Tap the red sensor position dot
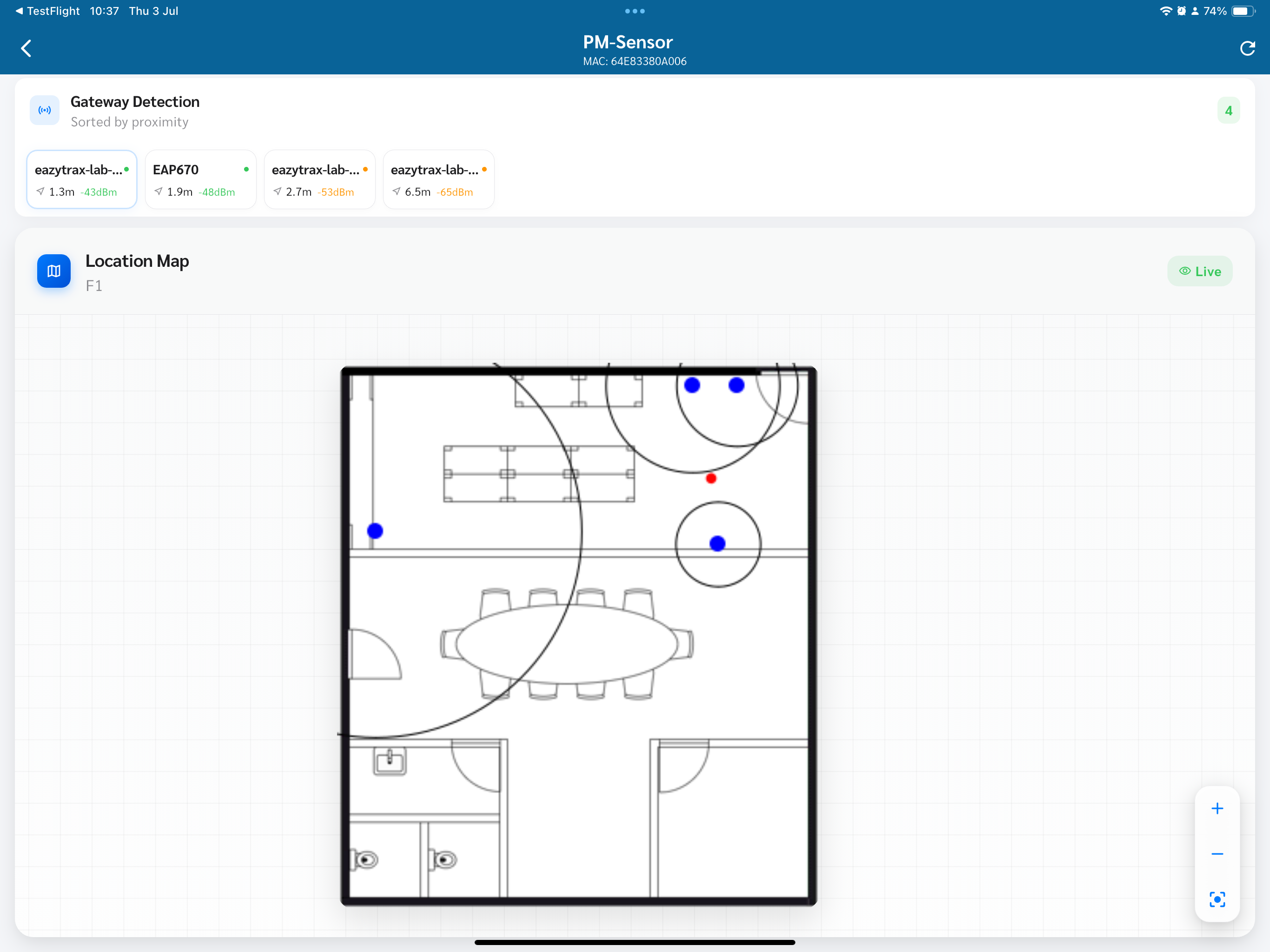 pos(711,478)
